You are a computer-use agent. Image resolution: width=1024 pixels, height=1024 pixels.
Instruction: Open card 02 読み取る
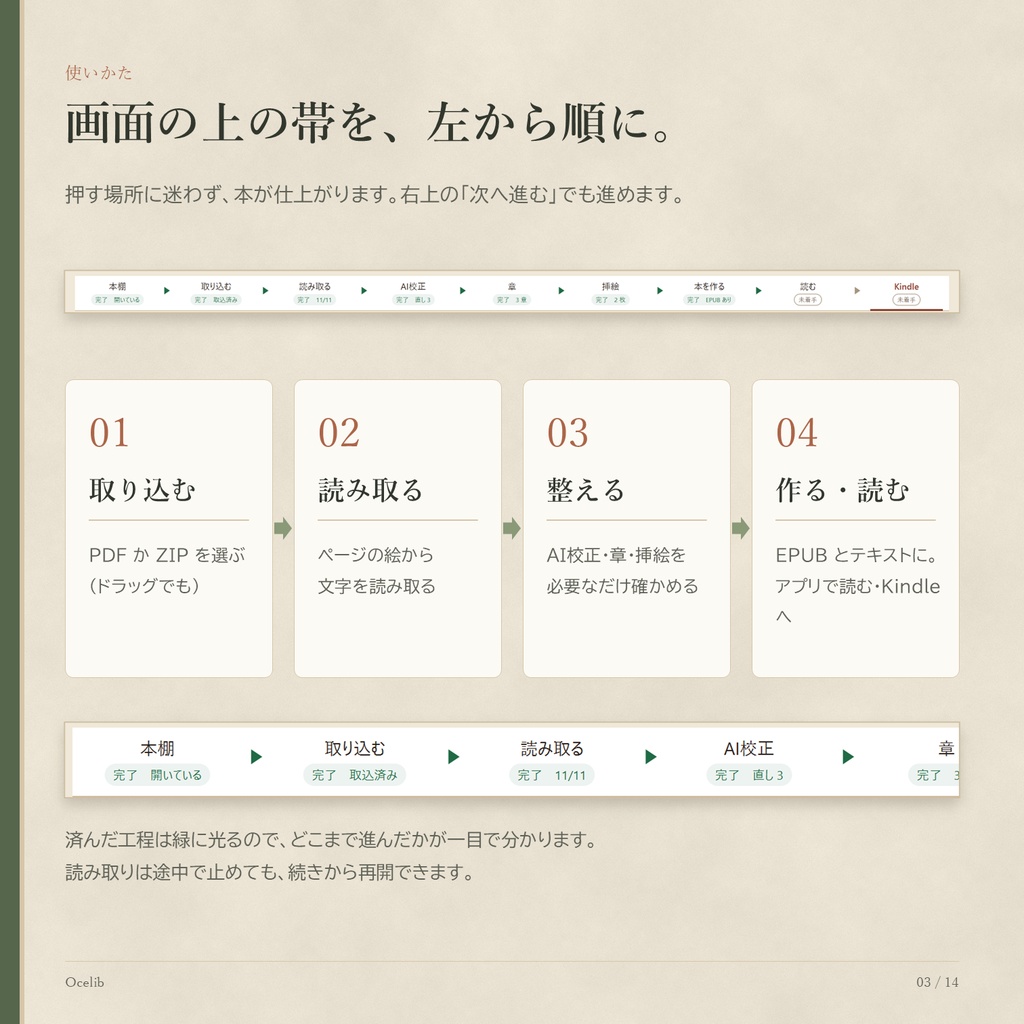coord(398,528)
